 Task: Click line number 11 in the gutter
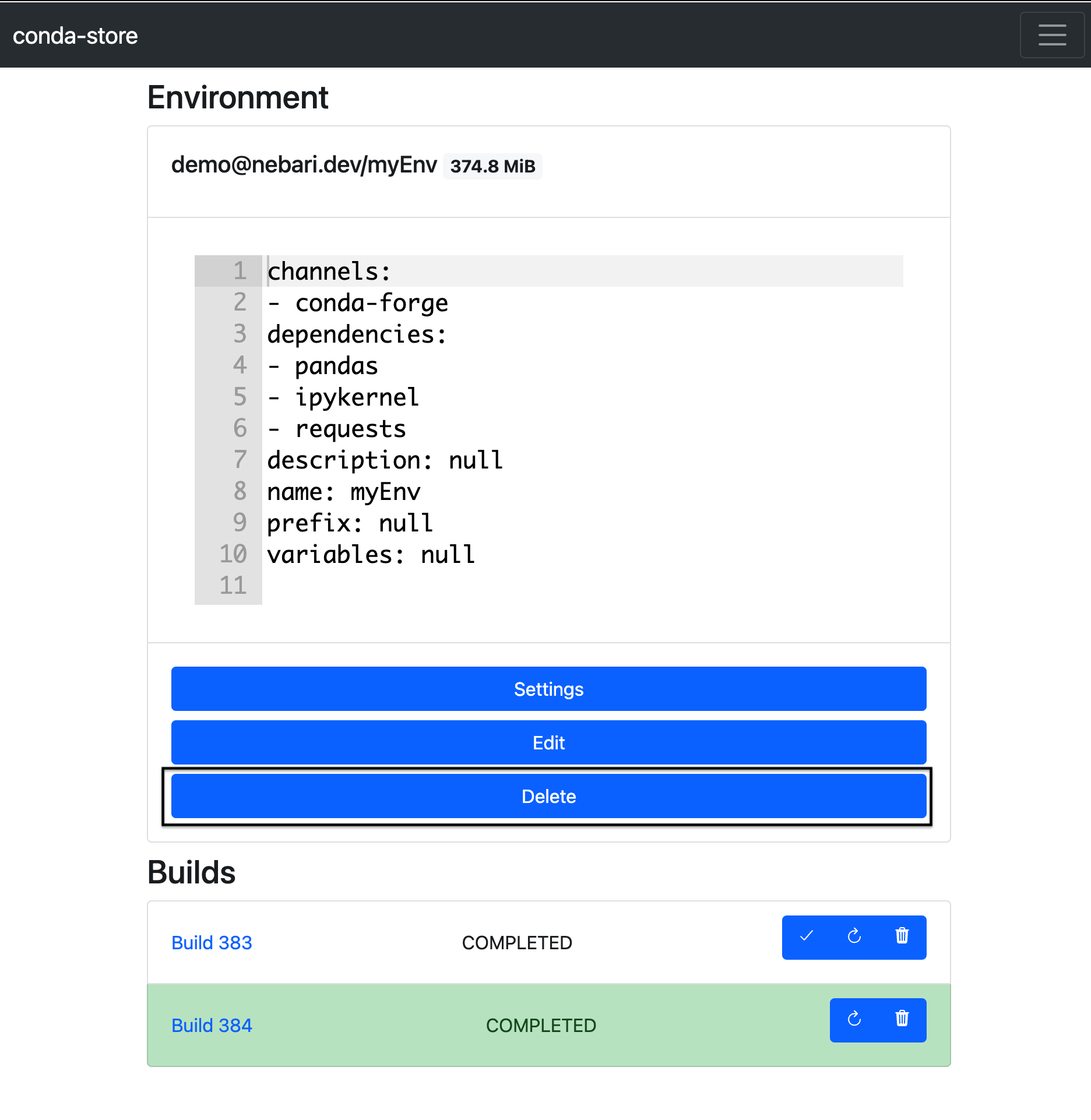[233, 586]
